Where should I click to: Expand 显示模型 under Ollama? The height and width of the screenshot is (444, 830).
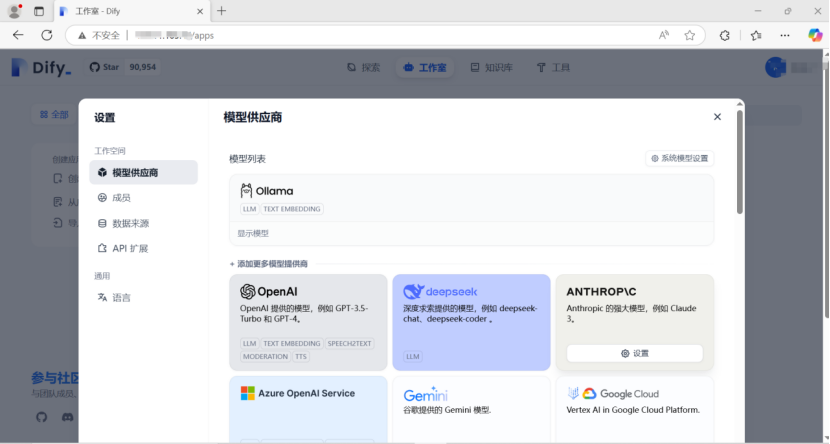253,233
